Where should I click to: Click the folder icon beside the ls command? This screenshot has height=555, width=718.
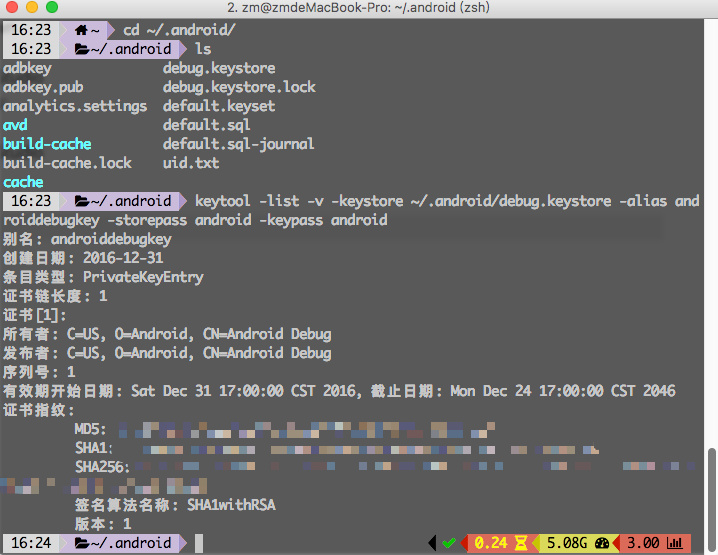(x=82, y=49)
